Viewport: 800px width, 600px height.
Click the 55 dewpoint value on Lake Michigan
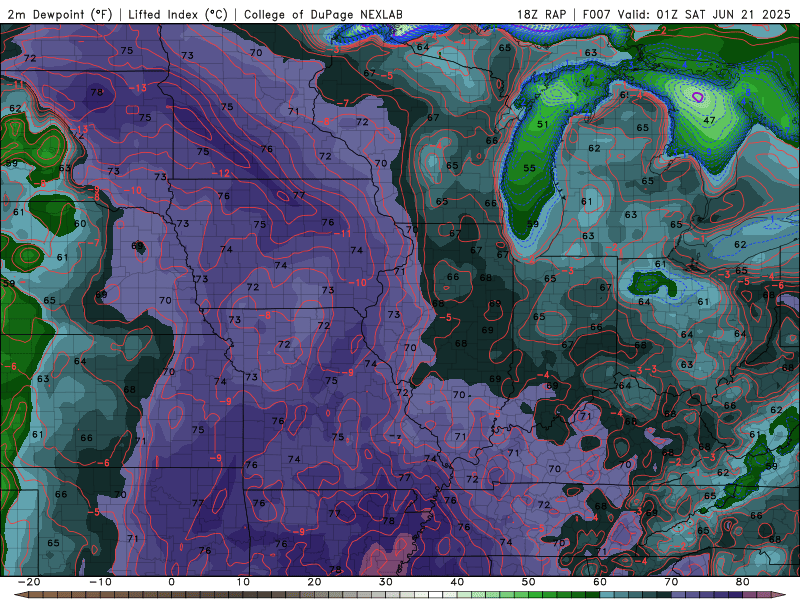click(529, 168)
